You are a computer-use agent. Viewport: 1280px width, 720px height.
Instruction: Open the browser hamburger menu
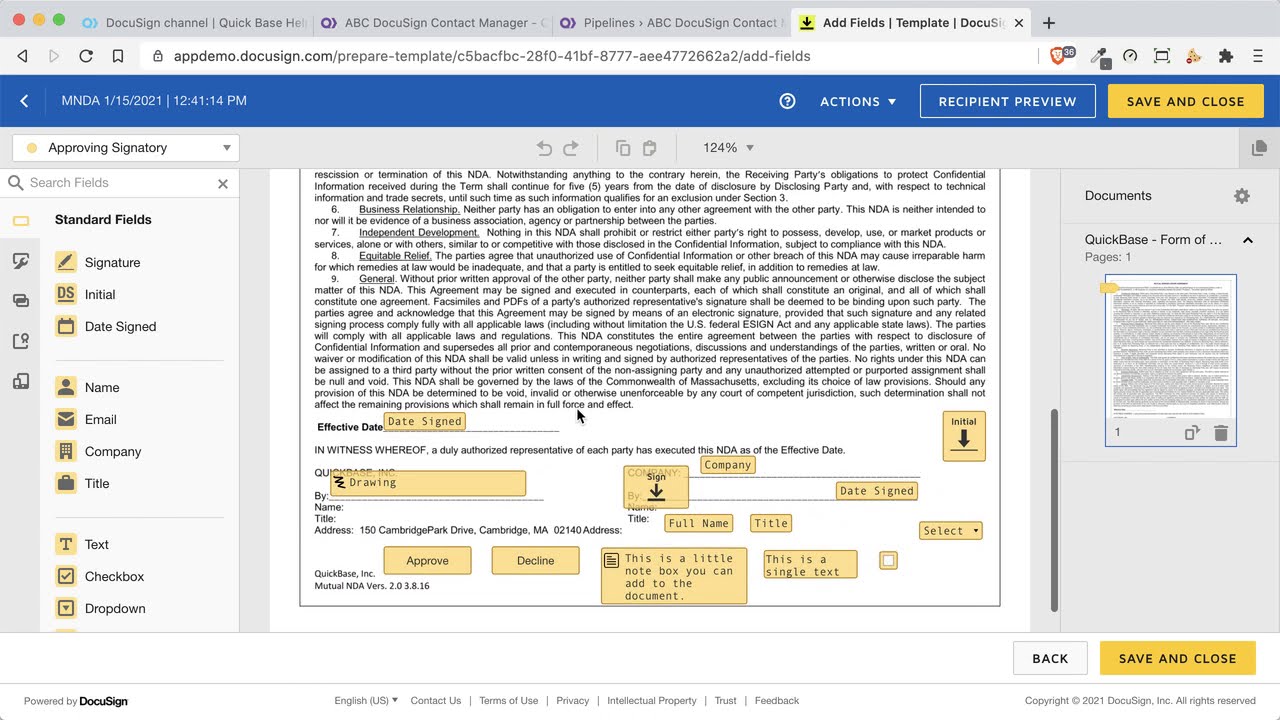click(x=1258, y=57)
